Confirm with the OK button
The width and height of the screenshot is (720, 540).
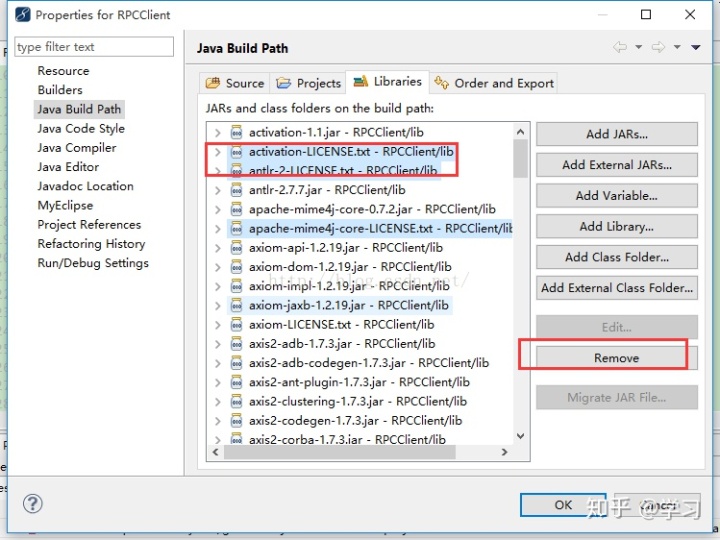coord(563,505)
